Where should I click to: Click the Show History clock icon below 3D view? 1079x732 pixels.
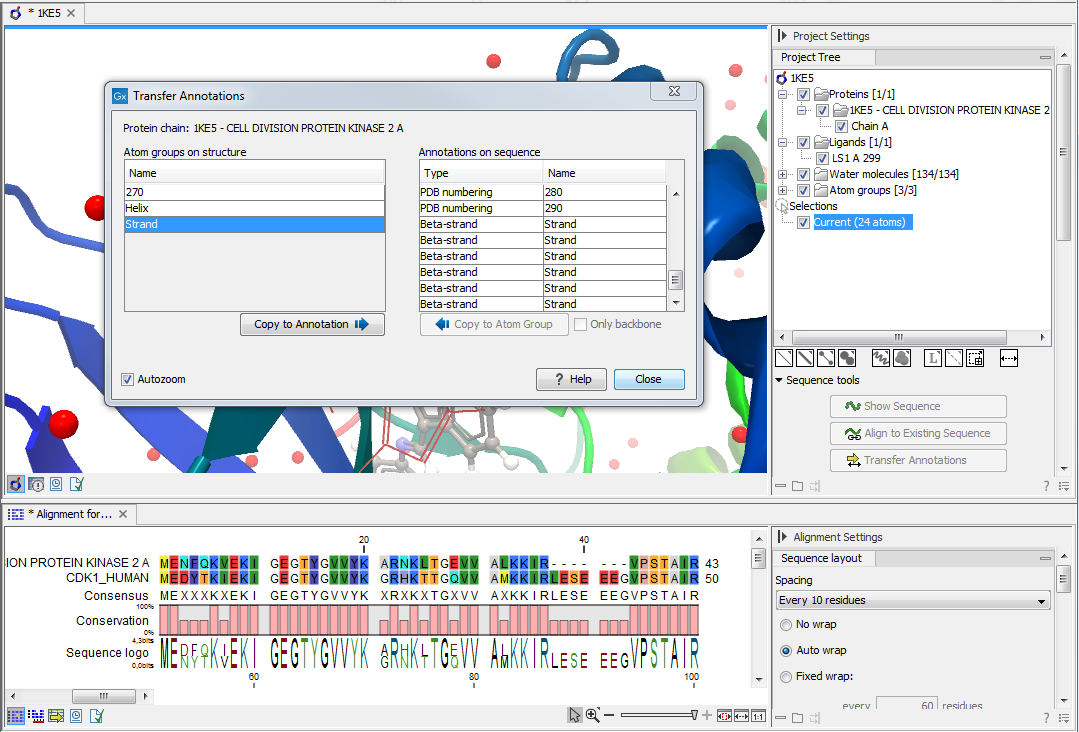(x=56, y=483)
